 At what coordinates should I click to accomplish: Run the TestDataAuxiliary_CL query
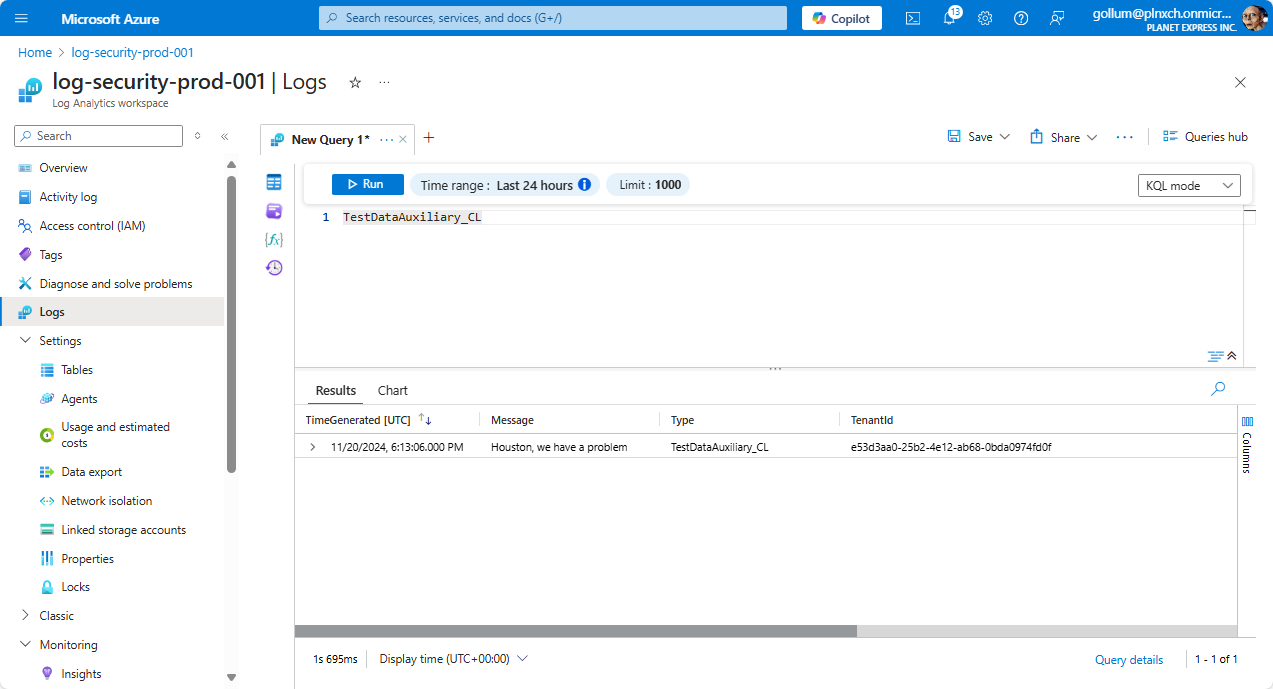point(367,184)
